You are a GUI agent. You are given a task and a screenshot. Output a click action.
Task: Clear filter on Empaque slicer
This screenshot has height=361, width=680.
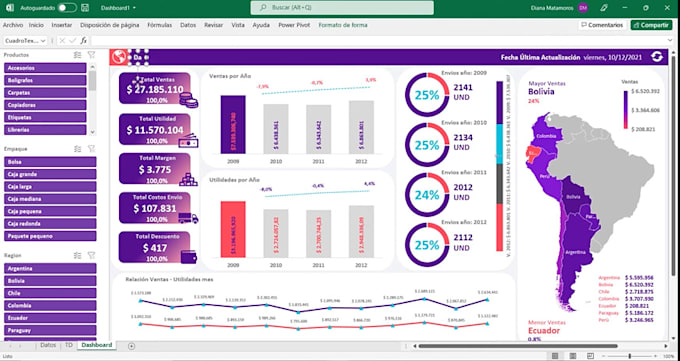click(x=91, y=149)
